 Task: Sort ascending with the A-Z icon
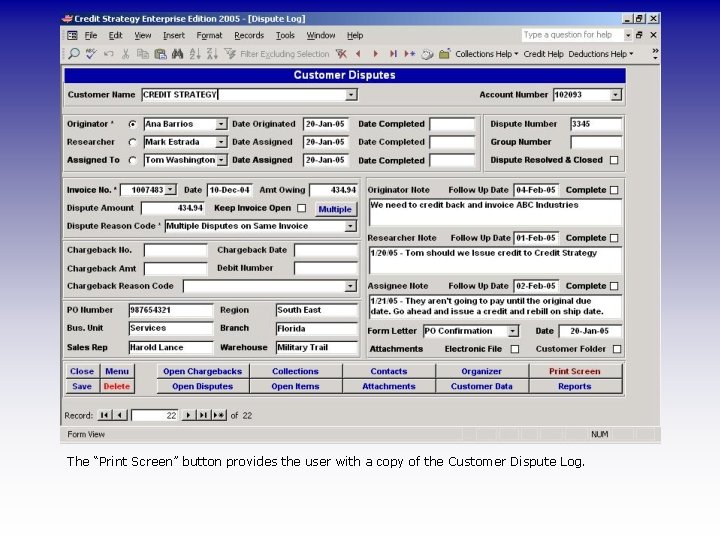click(x=195, y=54)
